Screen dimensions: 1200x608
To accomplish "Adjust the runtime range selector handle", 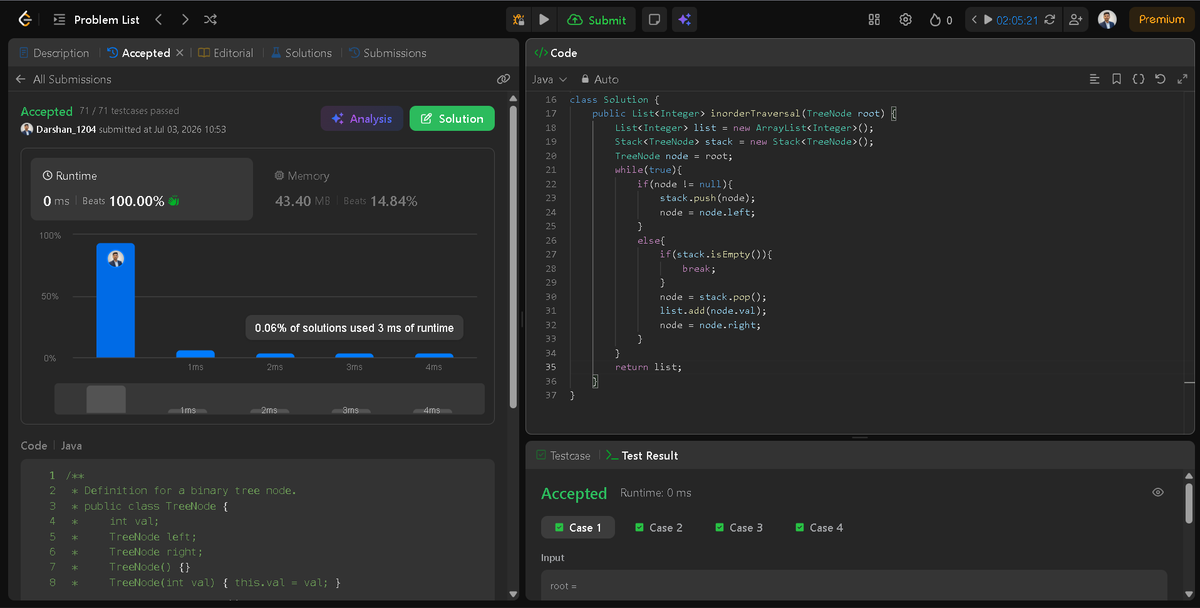I will pyautogui.click(x=106, y=399).
